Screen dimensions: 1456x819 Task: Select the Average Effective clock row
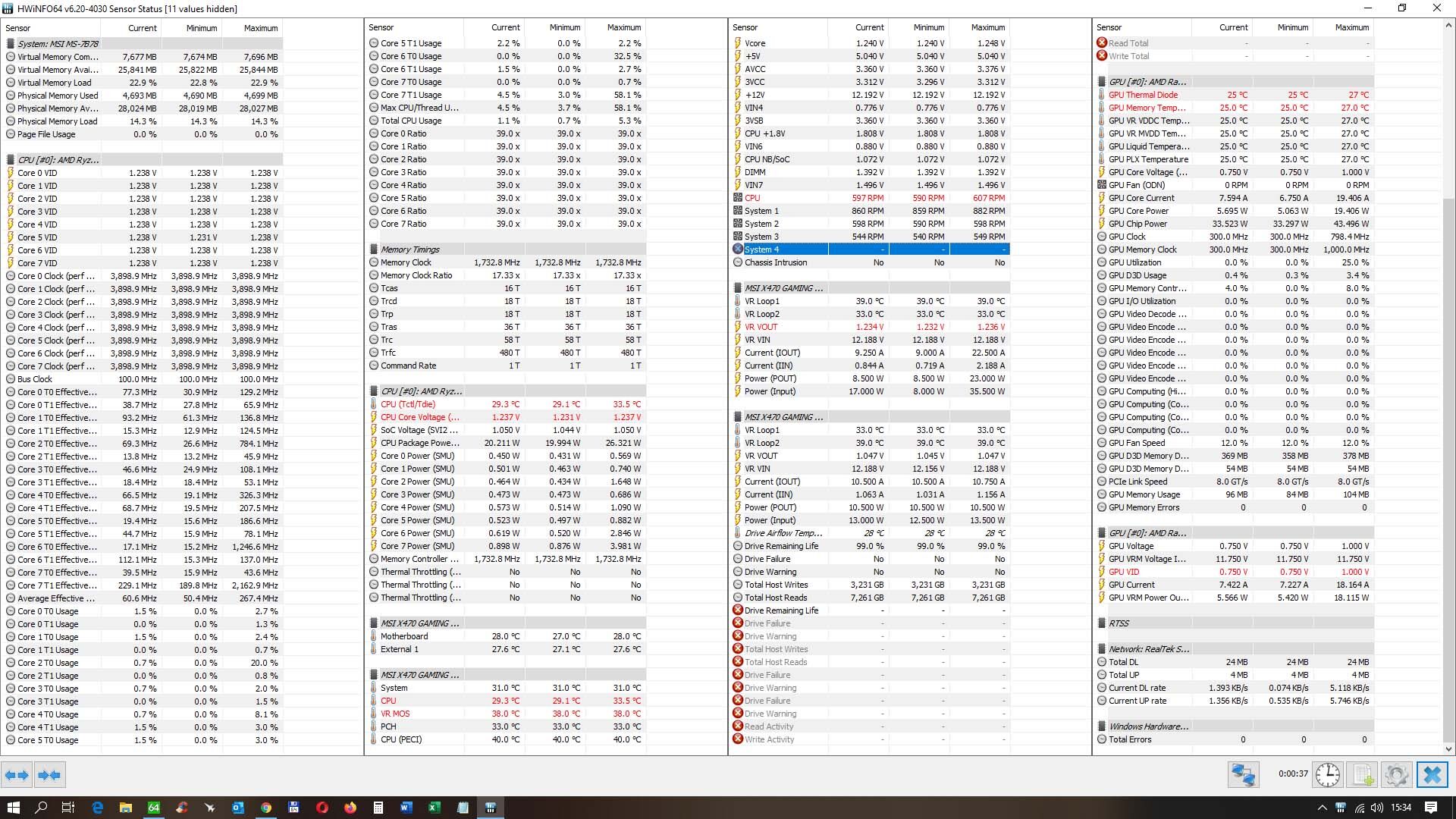(x=144, y=598)
